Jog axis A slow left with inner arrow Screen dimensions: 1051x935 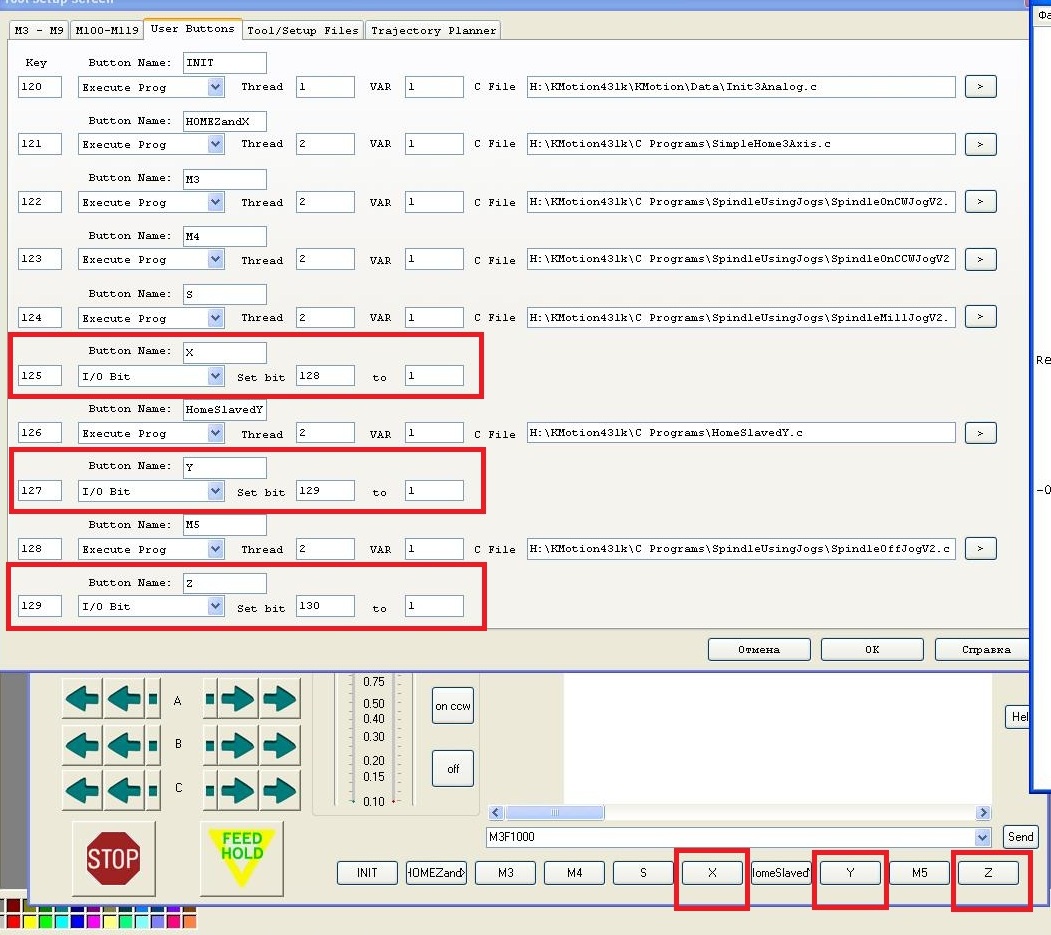(x=124, y=699)
